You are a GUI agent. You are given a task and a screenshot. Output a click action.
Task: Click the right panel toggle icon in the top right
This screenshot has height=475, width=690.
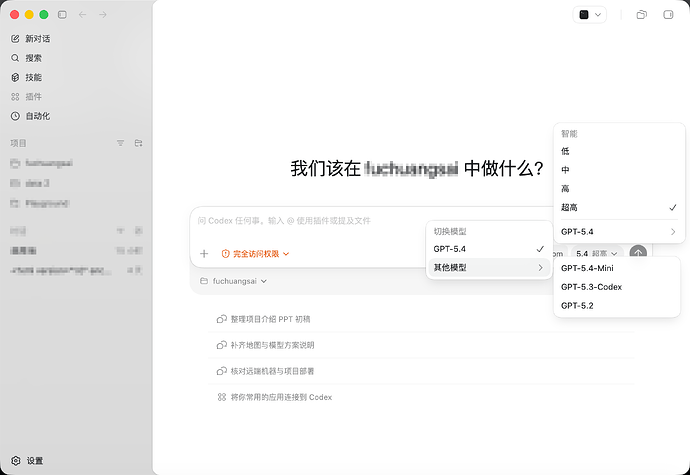(x=668, y=15)
